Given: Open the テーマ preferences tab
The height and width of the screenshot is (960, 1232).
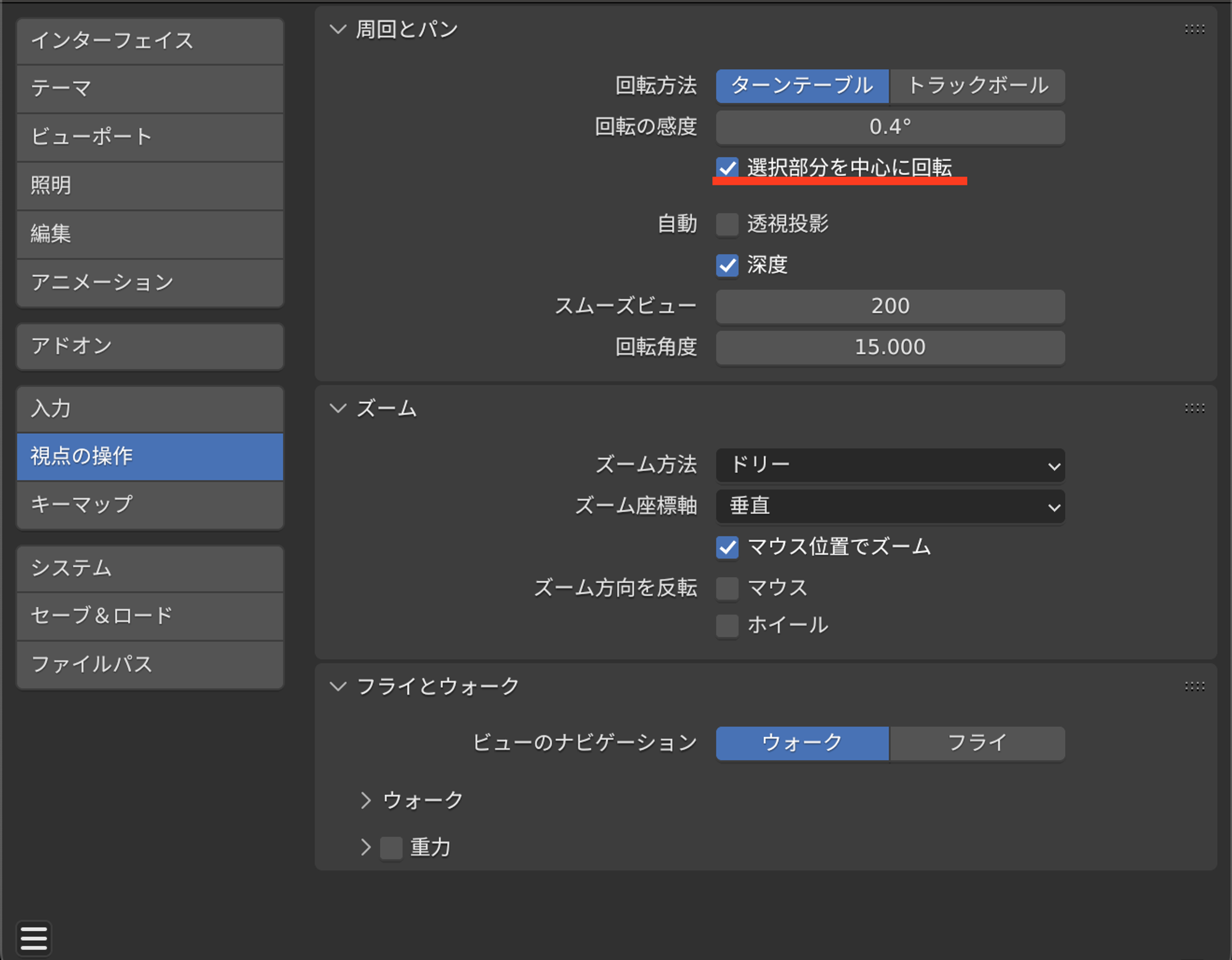Looking at the screenshot, I should 150,89.
